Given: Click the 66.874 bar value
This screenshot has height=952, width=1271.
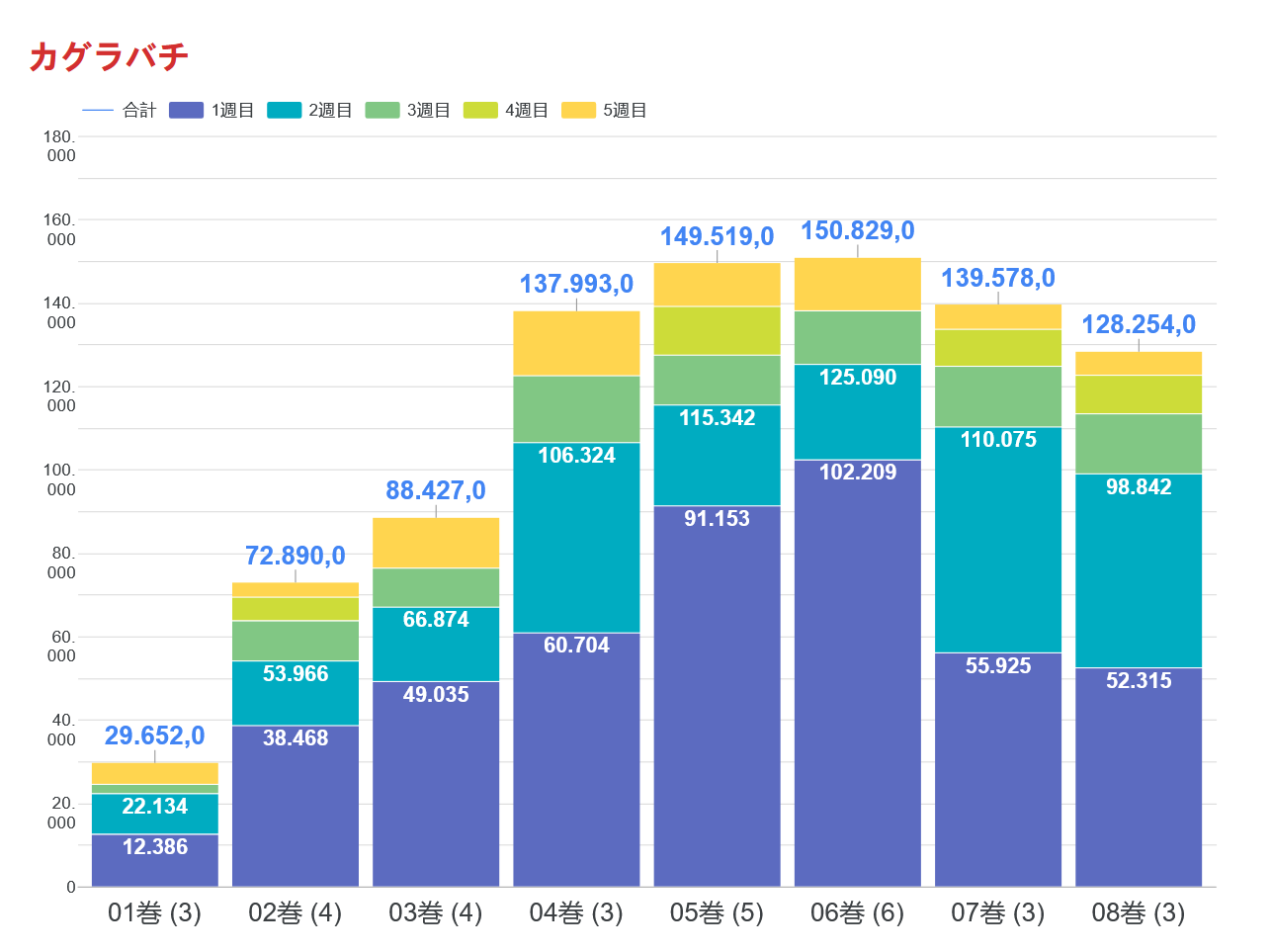Looking at the screenshot, I should coord(436,619).
